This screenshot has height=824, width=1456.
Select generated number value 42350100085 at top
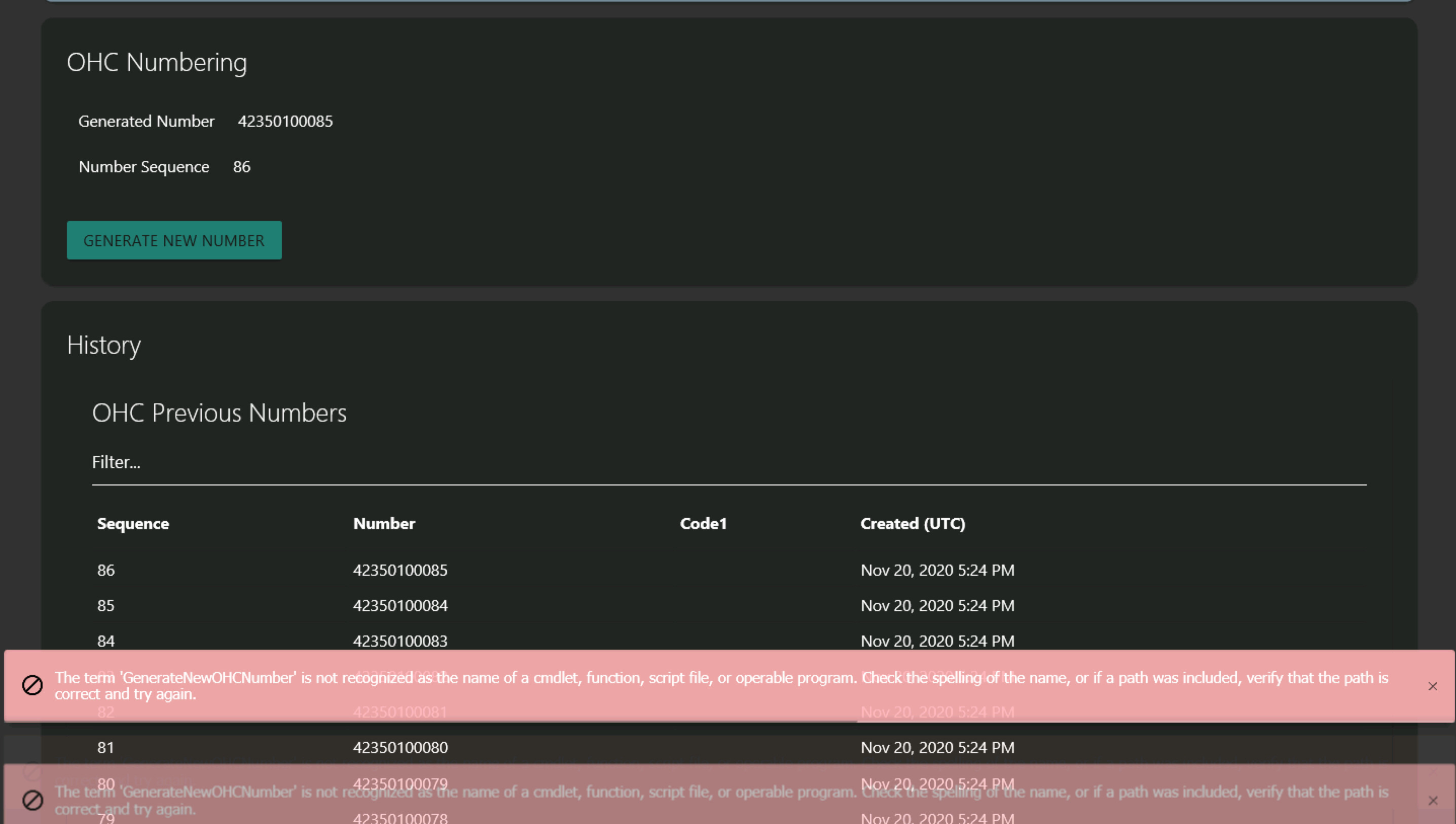coord(285,121)
